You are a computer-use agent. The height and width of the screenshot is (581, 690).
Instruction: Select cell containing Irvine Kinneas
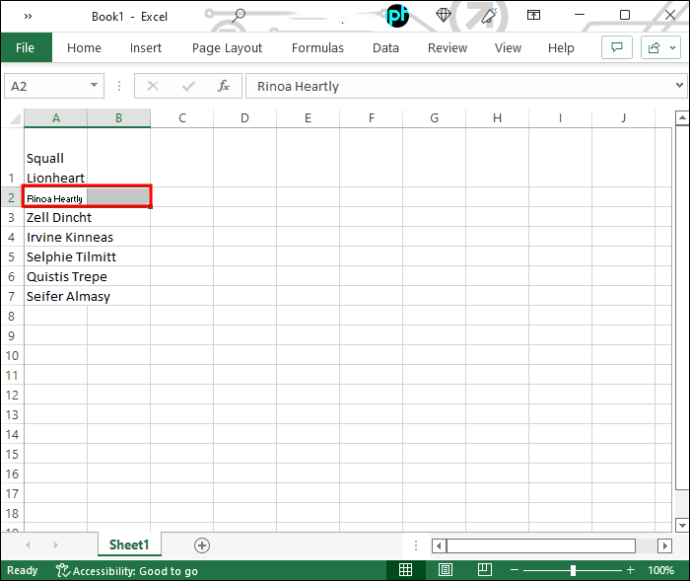(x=56, y=237)
